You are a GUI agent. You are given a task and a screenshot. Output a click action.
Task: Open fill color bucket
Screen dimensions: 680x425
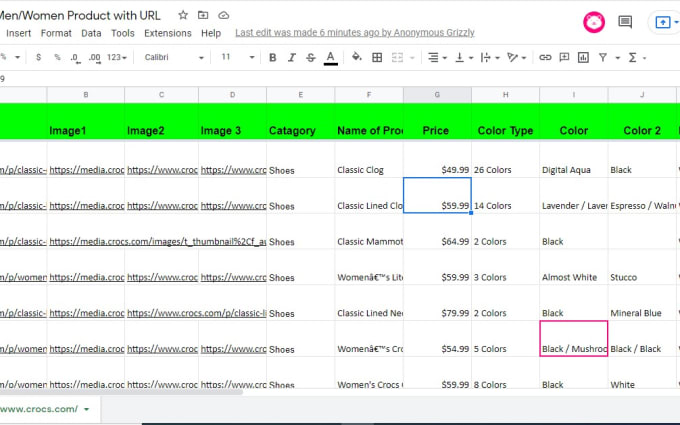(x=356, y=57)
